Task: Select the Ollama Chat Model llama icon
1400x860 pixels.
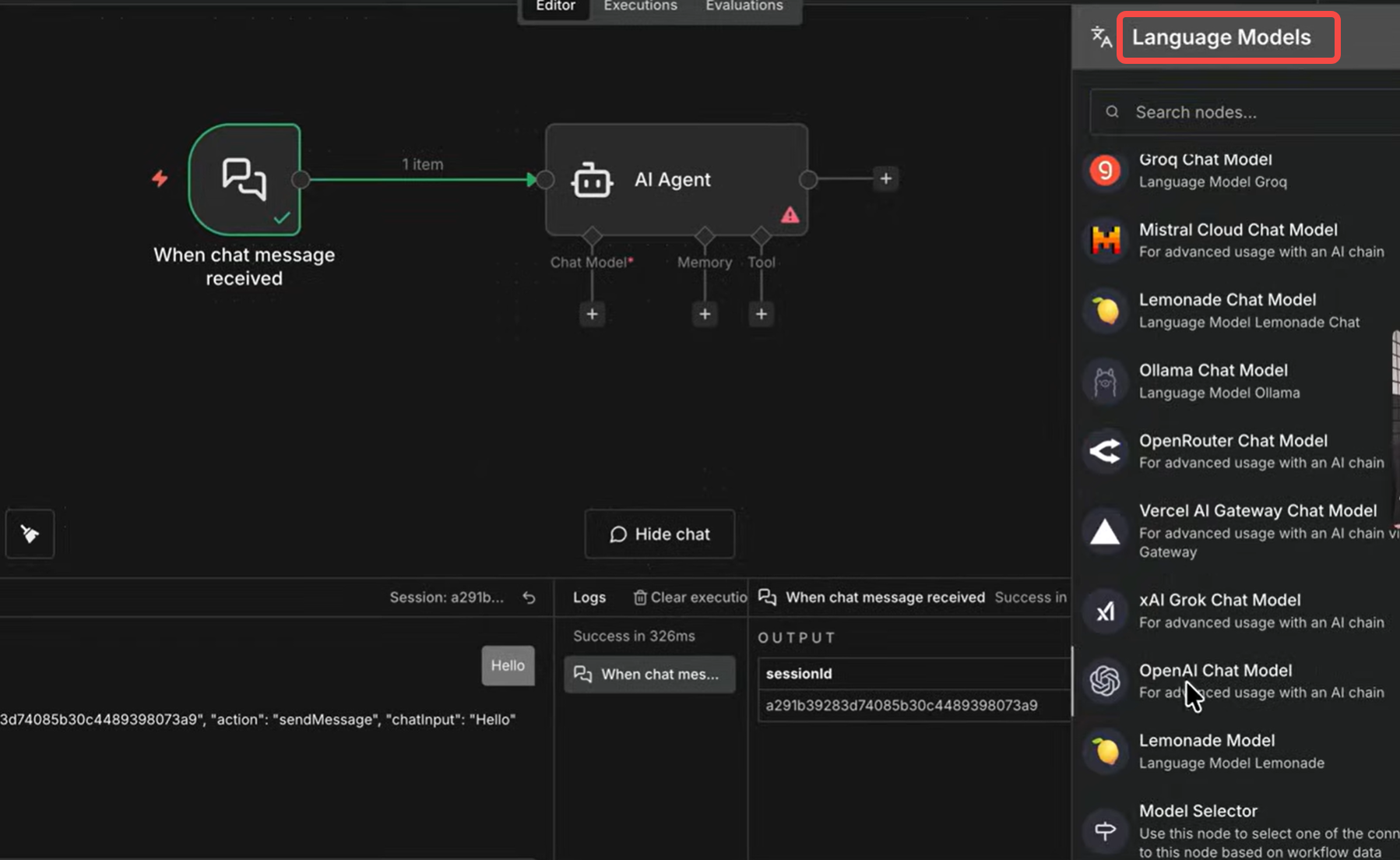Action: pos(1105,382)
